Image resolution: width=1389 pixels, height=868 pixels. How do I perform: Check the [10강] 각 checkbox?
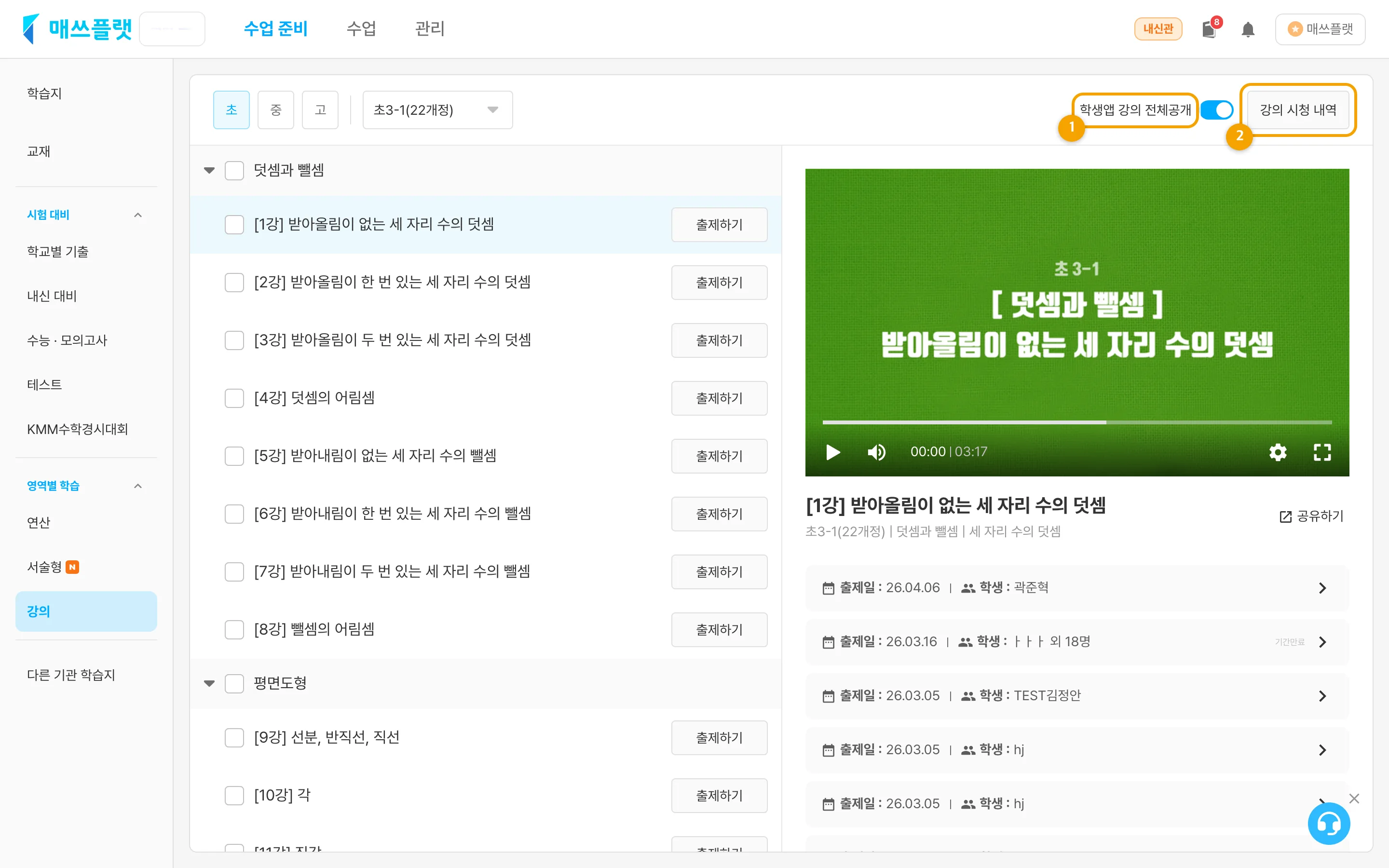(x=234, y=796)
